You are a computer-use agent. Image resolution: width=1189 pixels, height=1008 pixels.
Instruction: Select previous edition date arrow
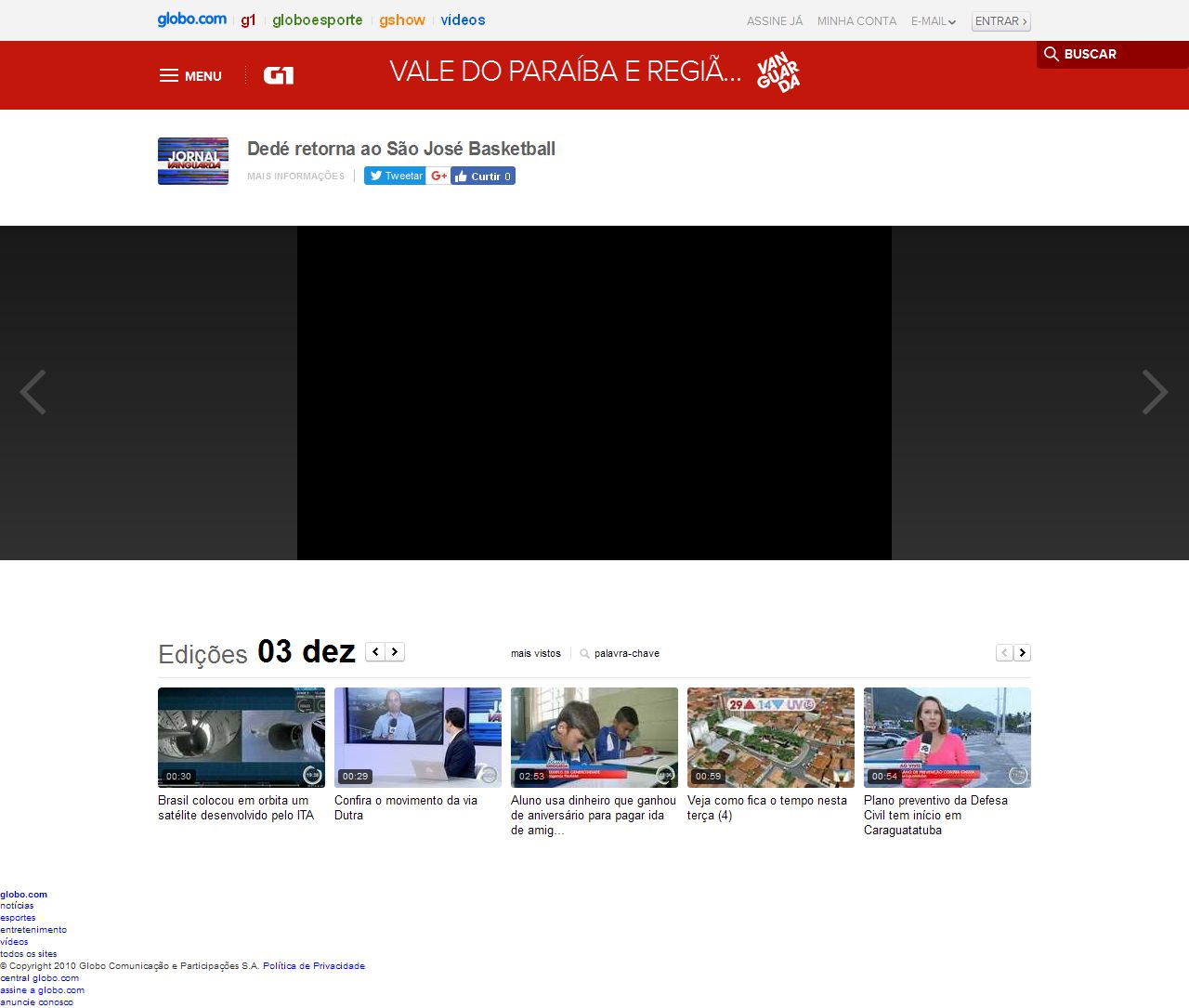click(x=375, y=652)
